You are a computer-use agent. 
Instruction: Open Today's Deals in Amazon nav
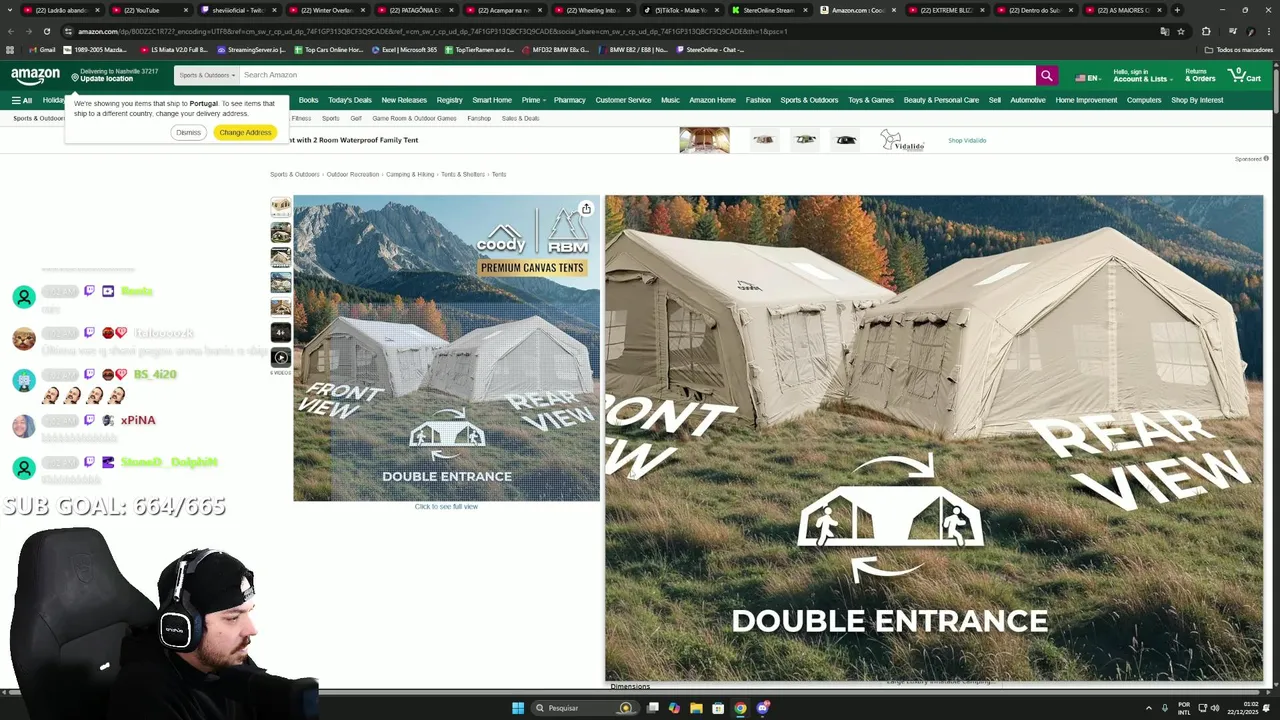tap(350, 100)
